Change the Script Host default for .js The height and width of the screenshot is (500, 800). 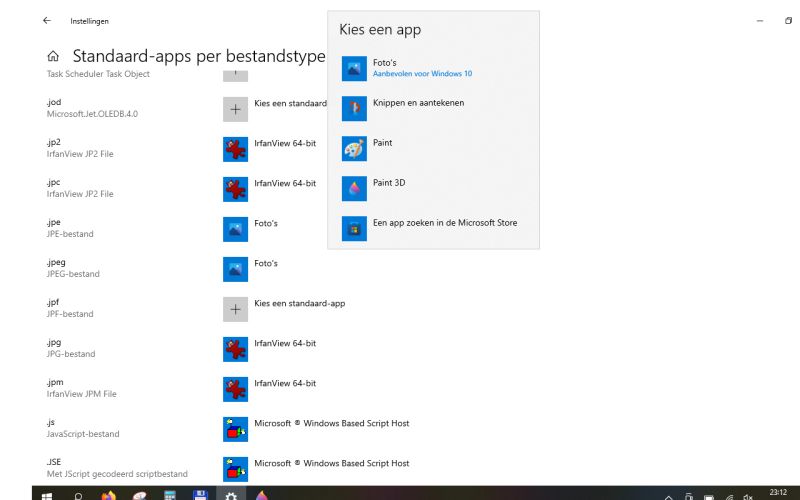click(x=316, y=429)
